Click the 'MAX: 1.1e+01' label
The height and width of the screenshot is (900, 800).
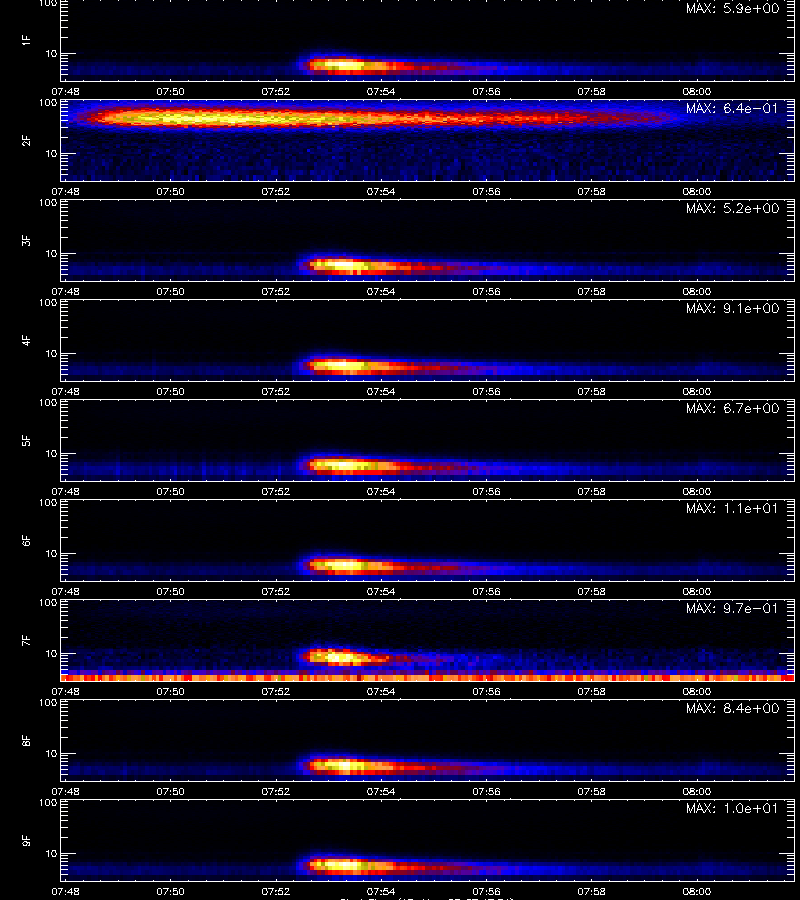(732, 509)
